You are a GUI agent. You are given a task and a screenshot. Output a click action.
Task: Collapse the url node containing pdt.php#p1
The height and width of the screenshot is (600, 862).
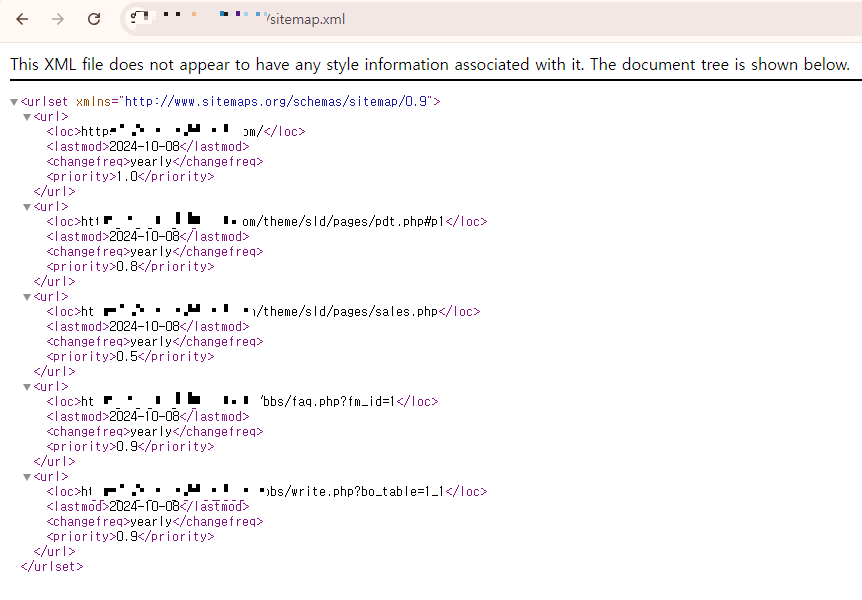(x=26, y=207)
